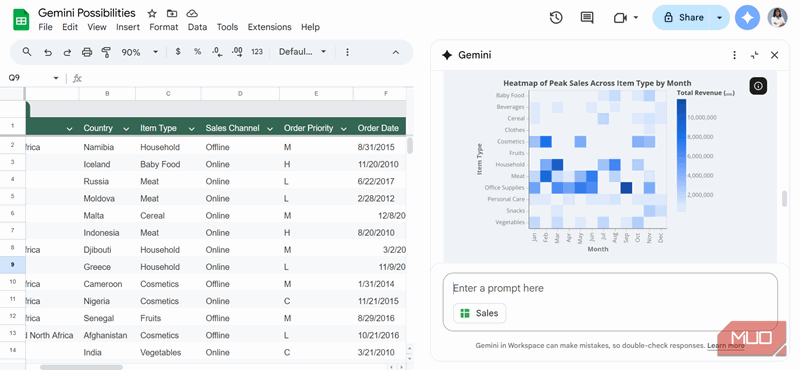Select cell containing Namibia
This screenshot has height=370, width=800.
[107, 147]
